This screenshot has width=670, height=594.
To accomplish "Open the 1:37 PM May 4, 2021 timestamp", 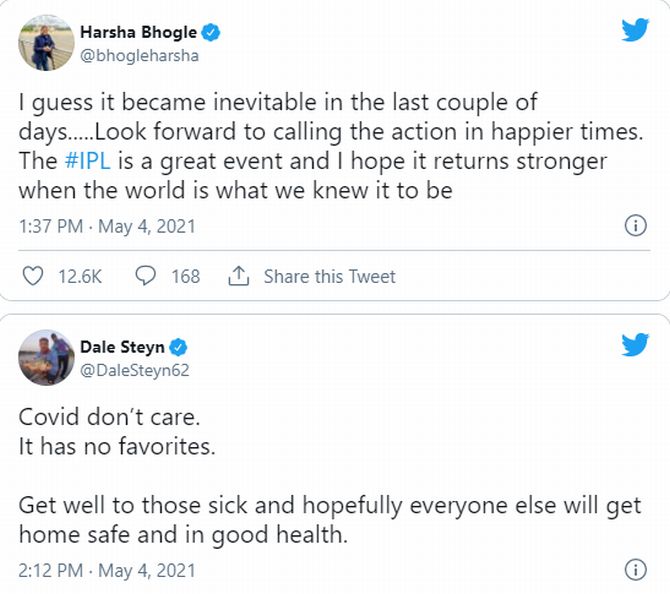I will (x=107, y=227).
